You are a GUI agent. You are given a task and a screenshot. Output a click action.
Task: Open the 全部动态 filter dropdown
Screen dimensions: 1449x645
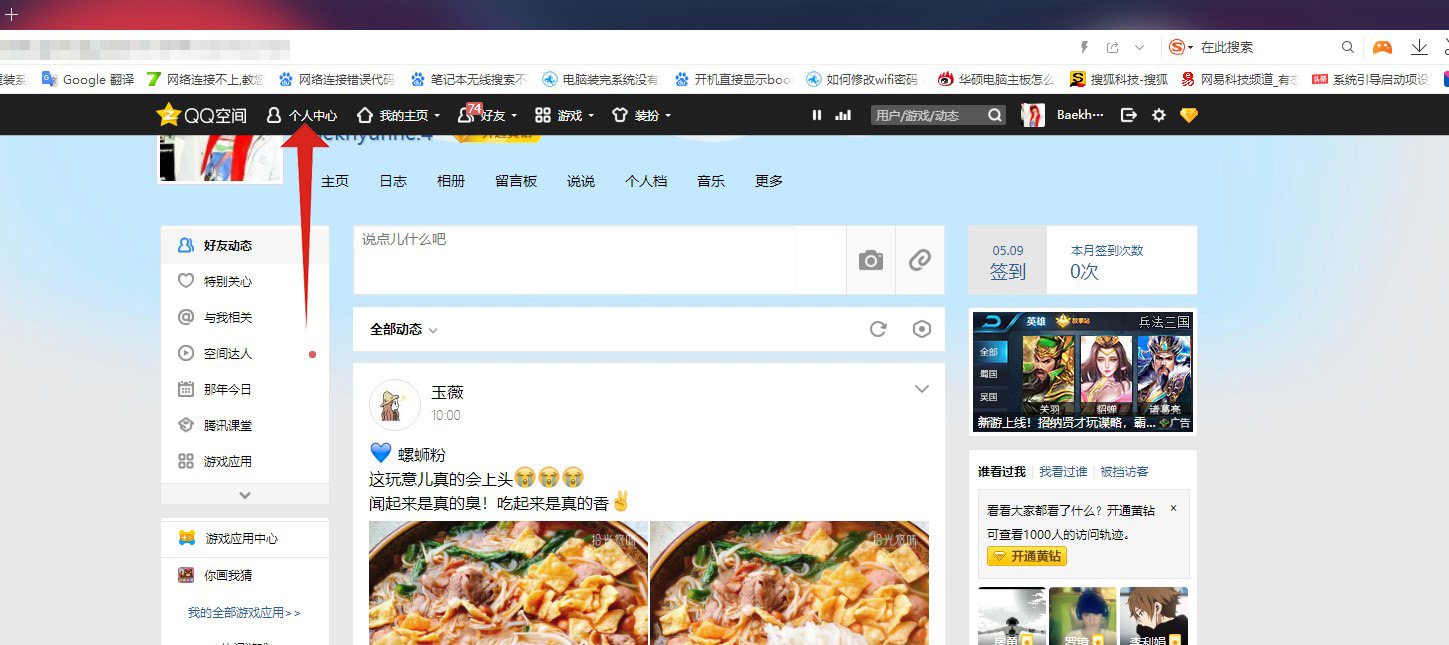pos(404,329)
